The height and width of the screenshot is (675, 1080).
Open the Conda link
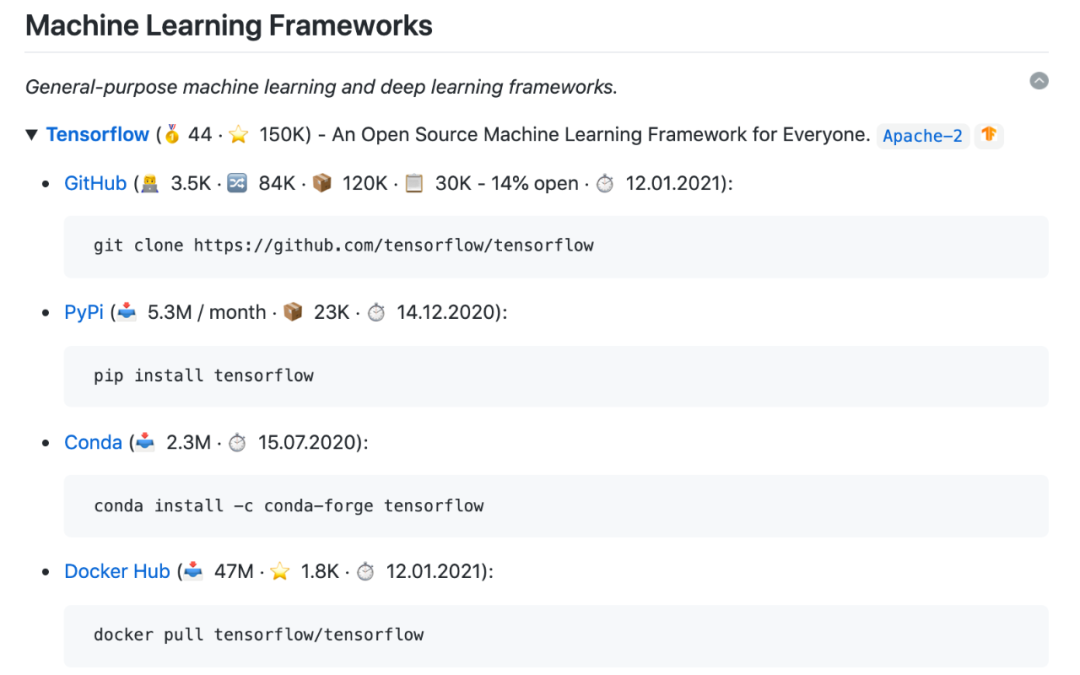coord(93,442)
